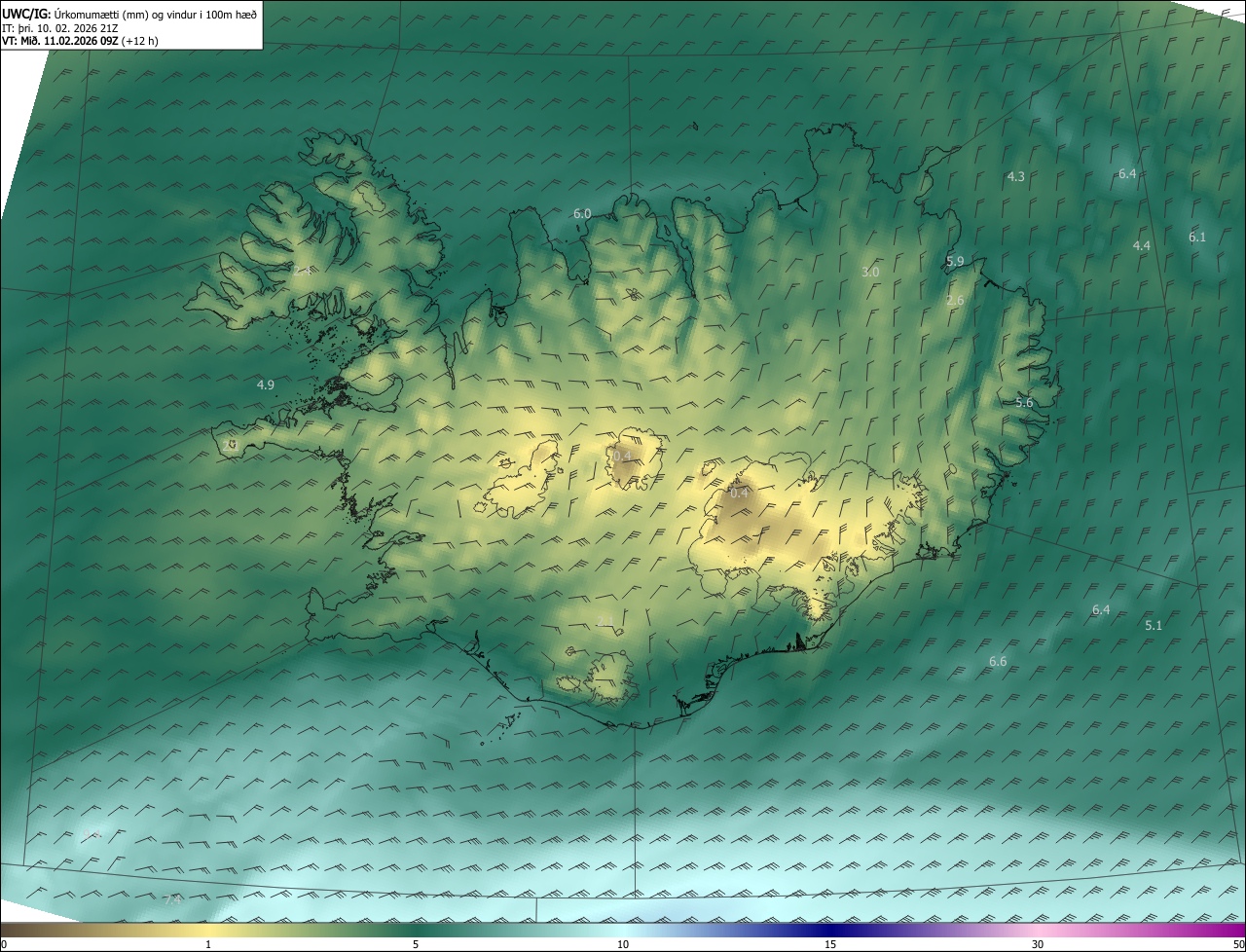This screenshot has width=1246, height=952.
Task: Click the 5.9 value on the northeast coast
Action: pos(955,261)
